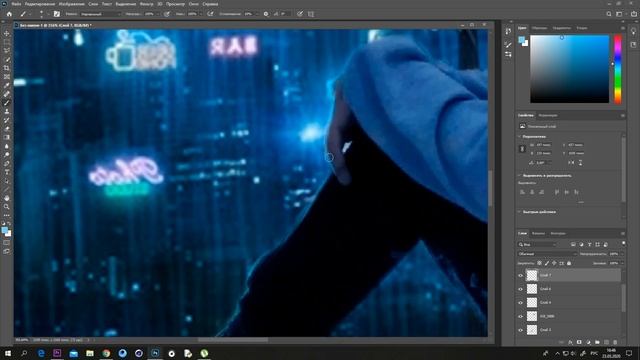The height and width of the screenshot is (360, 640).
Task: Click the Home icon in options bar
Action: 9,14
